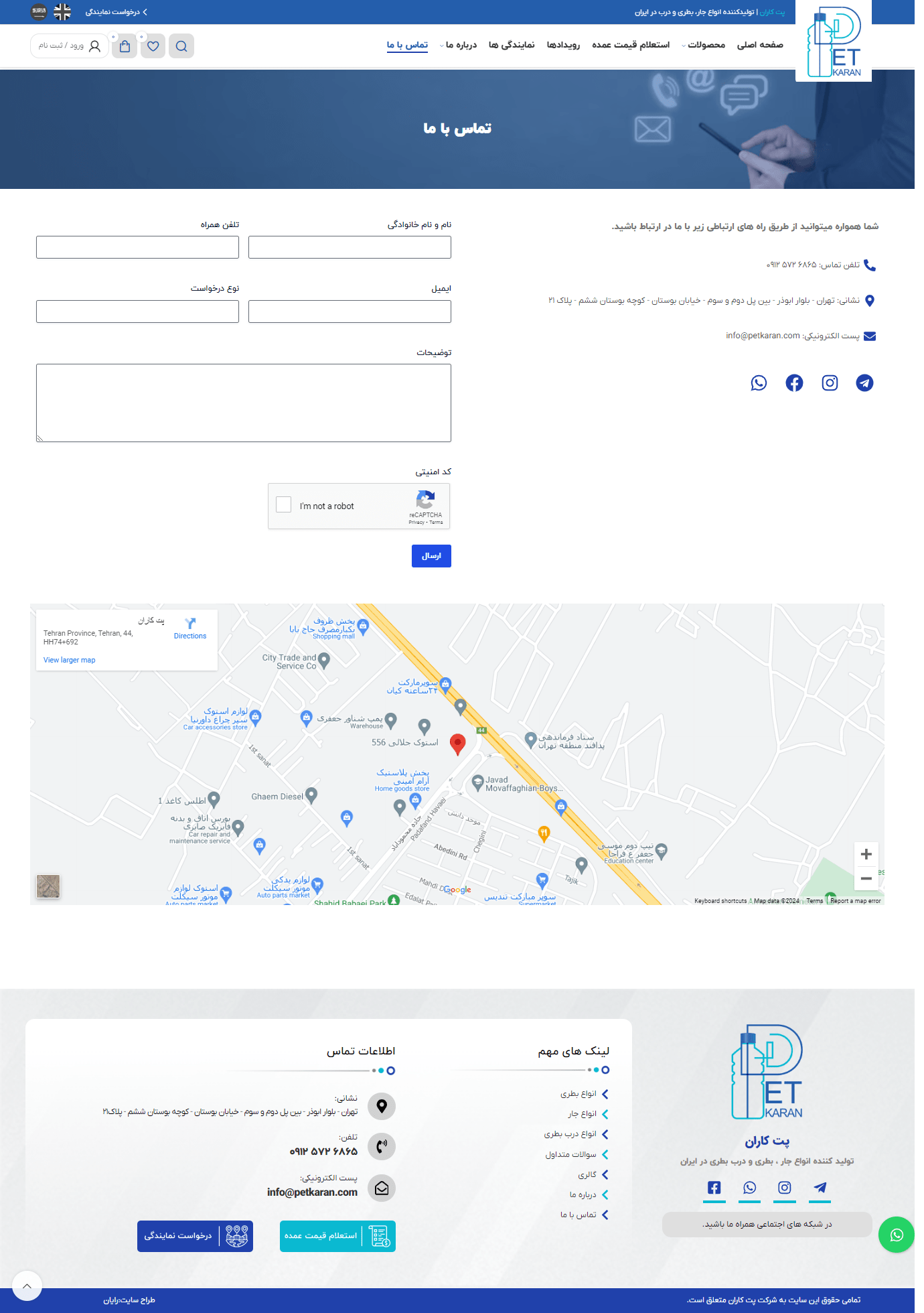The height and width of the screenshot is (1313, 924).
Task: Open استعلام قیمت عمده menu item
Action: (631, 45)
